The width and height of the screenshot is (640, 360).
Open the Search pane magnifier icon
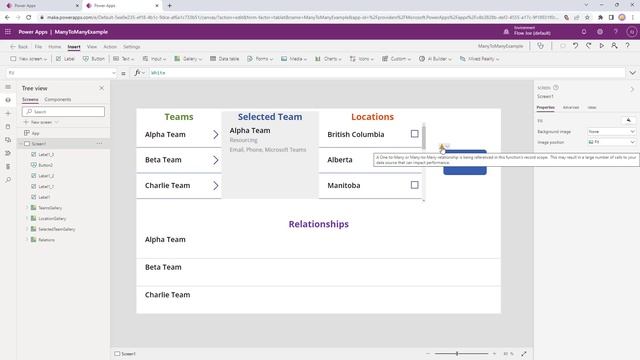8,180
